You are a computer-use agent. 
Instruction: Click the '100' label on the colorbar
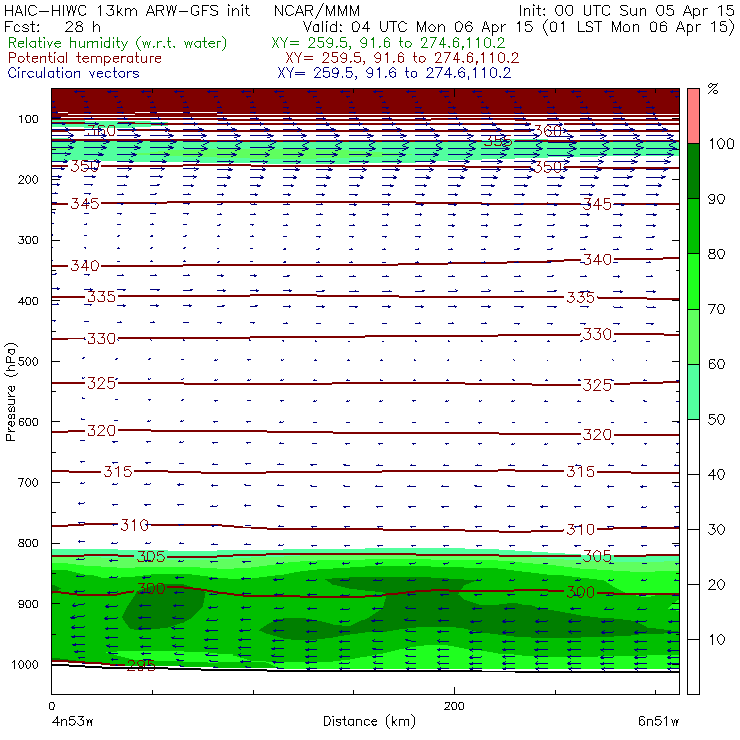[722, 143]
